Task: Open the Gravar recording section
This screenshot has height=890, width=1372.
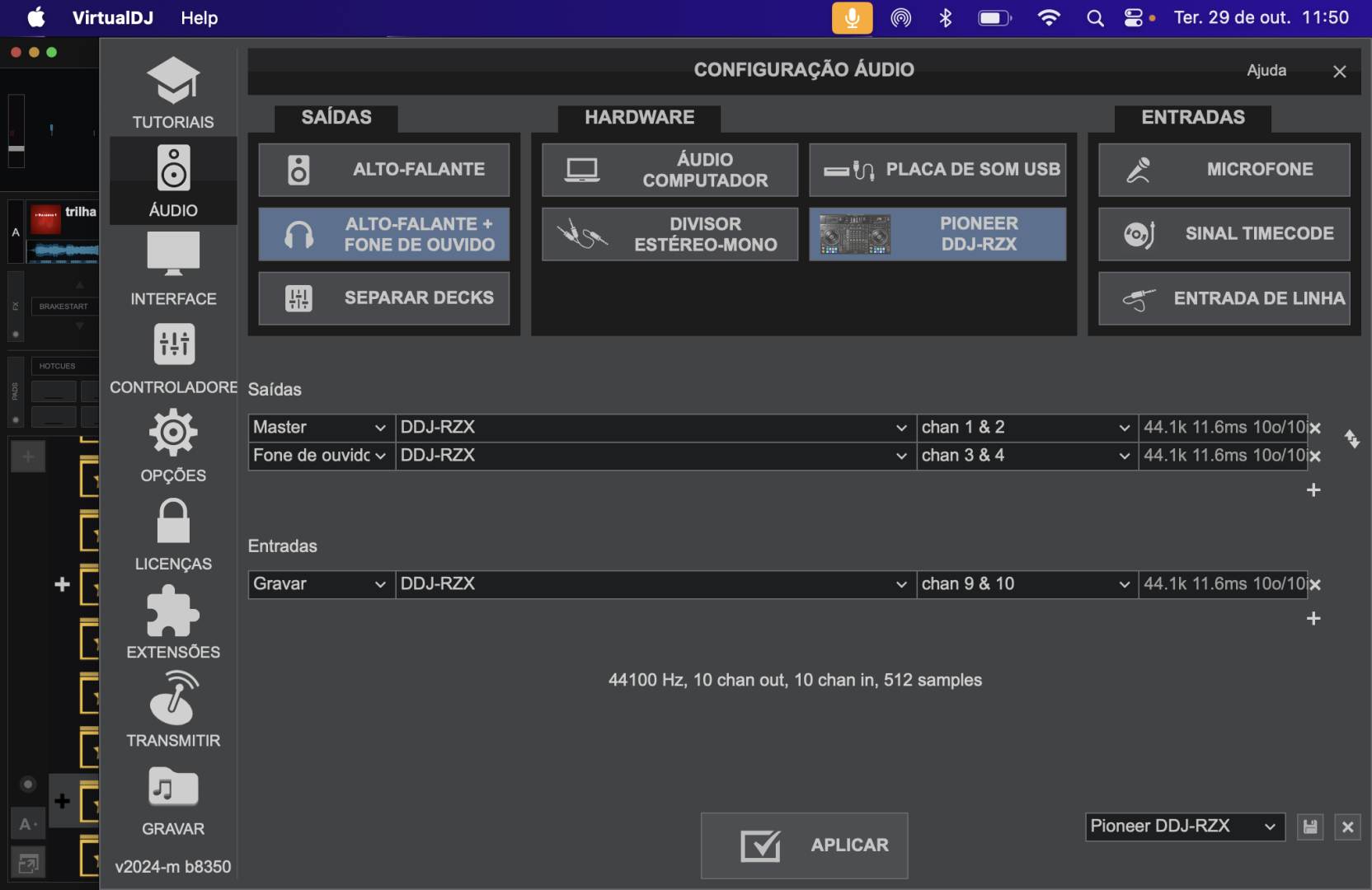Action: 173,801
